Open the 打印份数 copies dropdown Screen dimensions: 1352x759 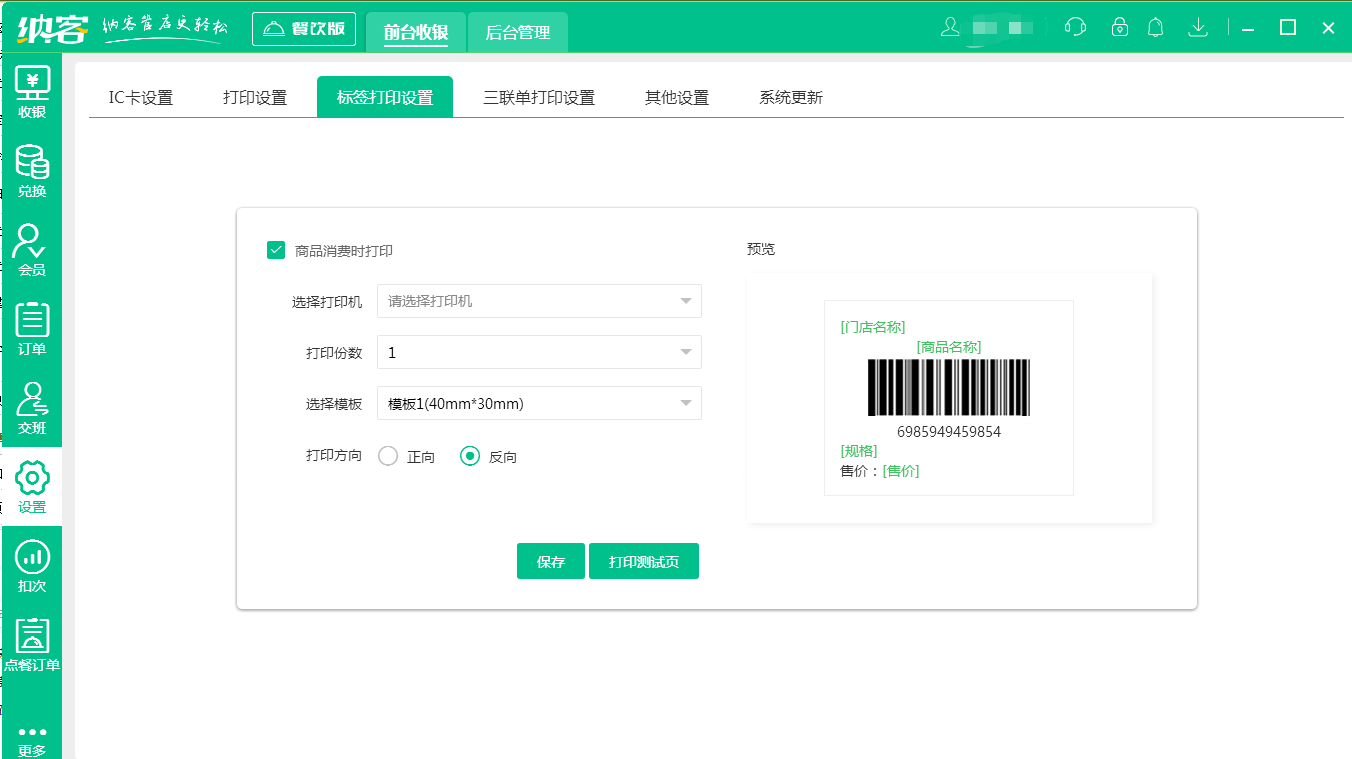tap(539, 352)
